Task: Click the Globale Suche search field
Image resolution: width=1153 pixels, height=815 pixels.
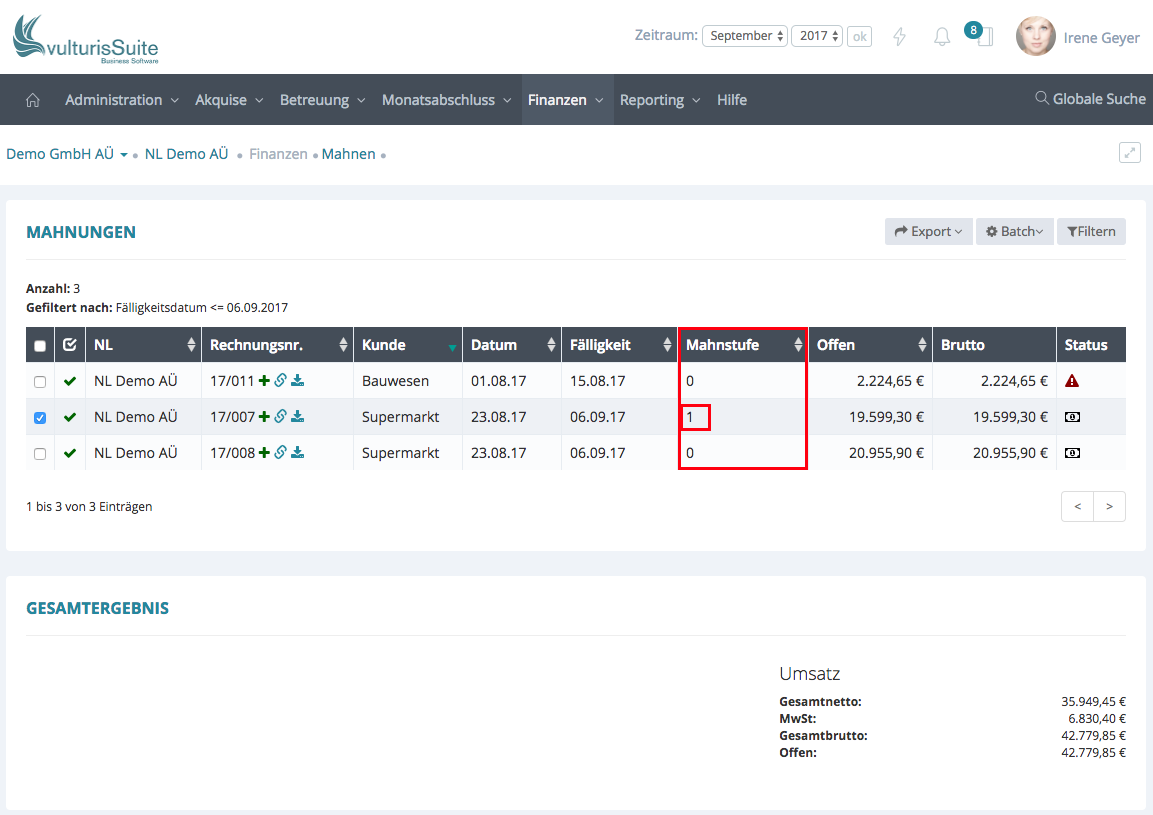Action: pos(1091,99)
